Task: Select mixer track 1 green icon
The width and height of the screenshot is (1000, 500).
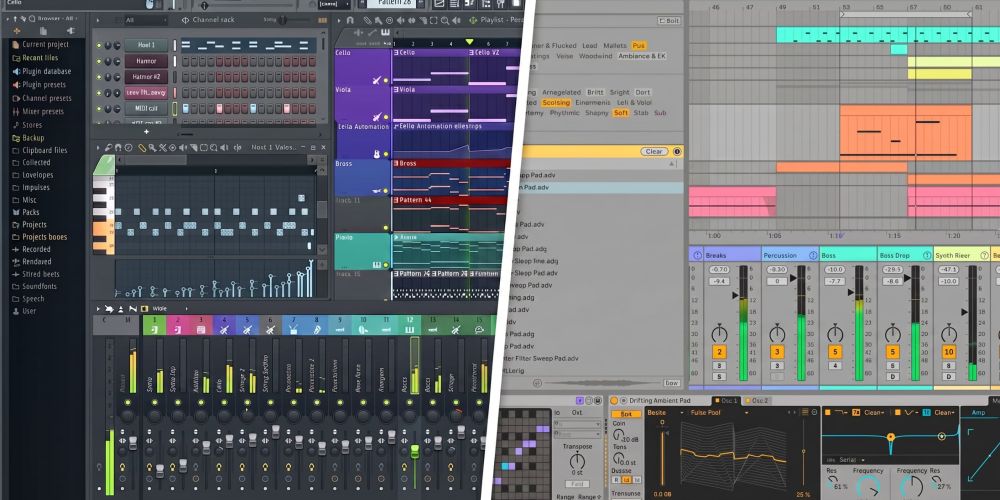Action: point(154,329)
